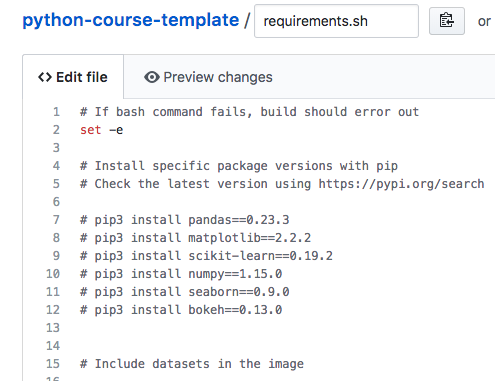The width and height of the screenshot is (495, 381).
Task: Click the 'pip3 install pandas==0.23.3' line
Action: click(185, 220)
